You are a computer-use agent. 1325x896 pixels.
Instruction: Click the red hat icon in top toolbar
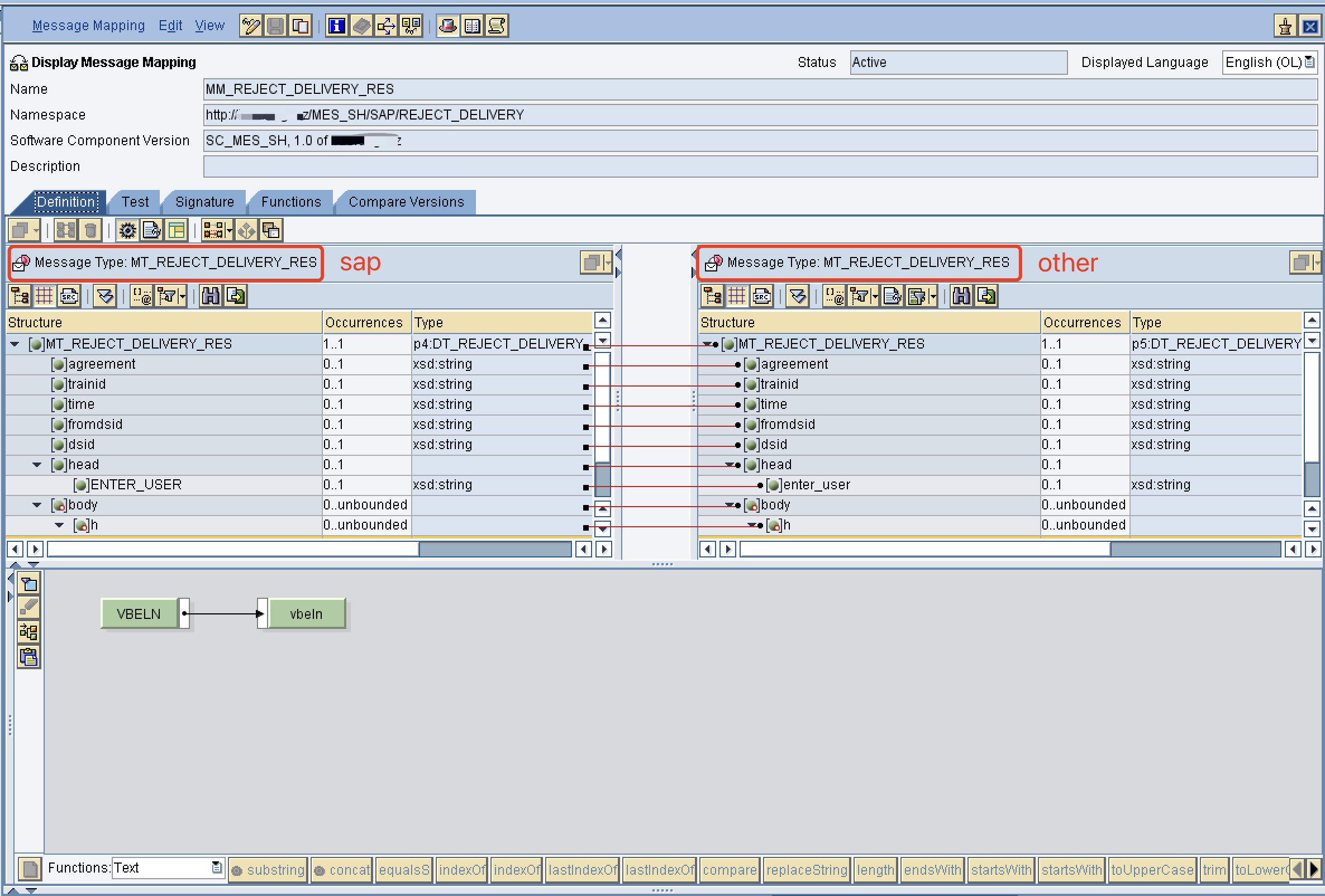click(448, 26)
